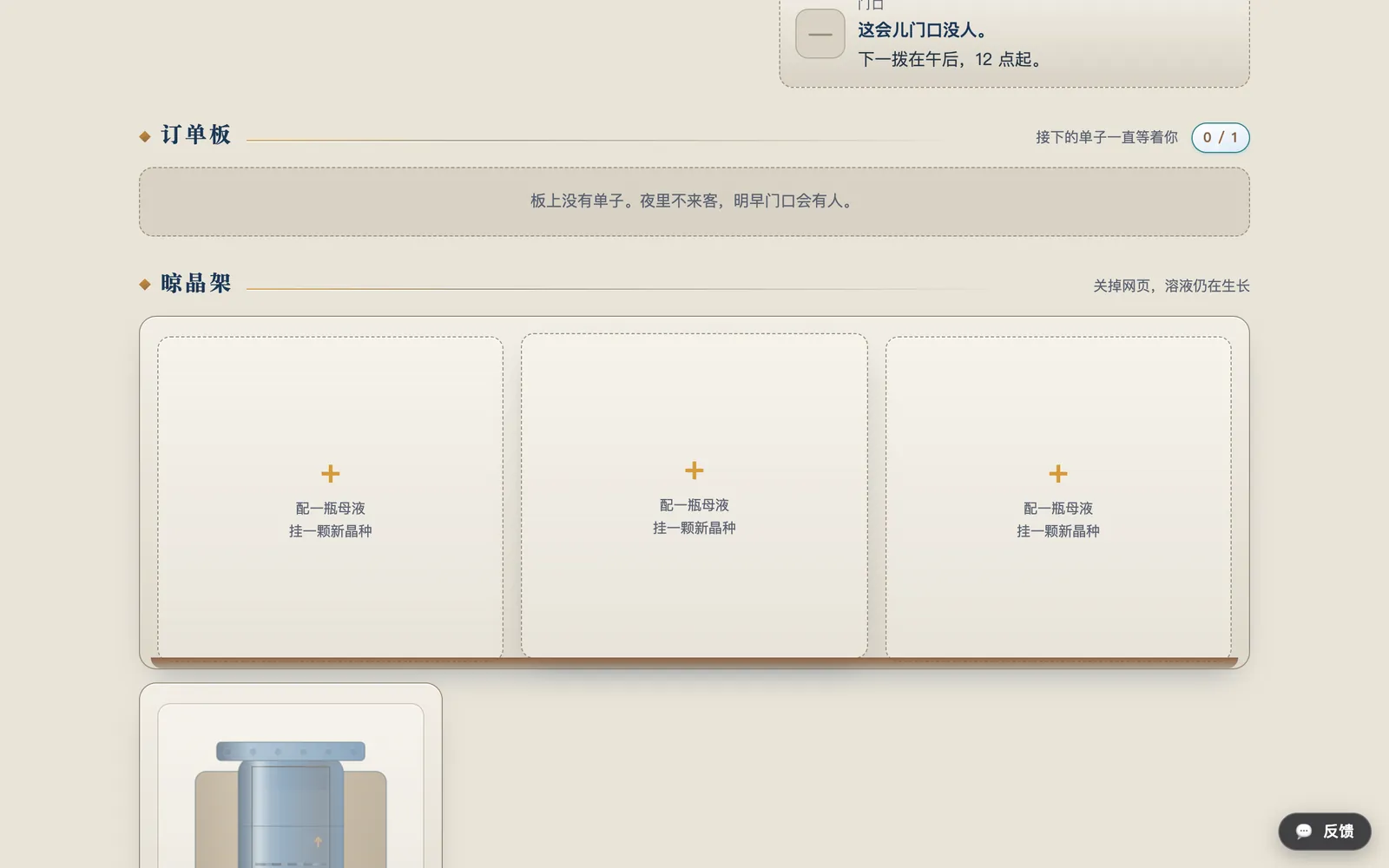Select 挂一颗新晶种 text in the right slot
1389x868 pixels.
pos(1057,531)
